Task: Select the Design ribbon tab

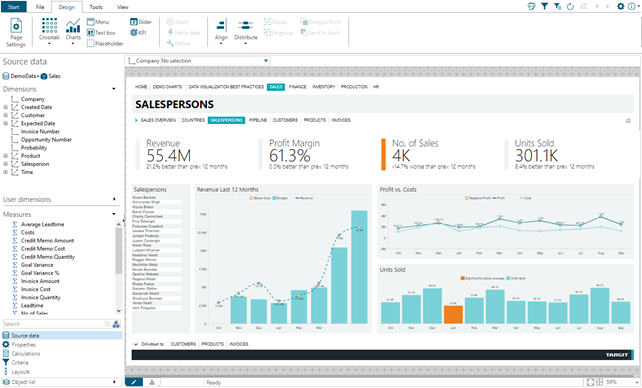Action: 66,7
